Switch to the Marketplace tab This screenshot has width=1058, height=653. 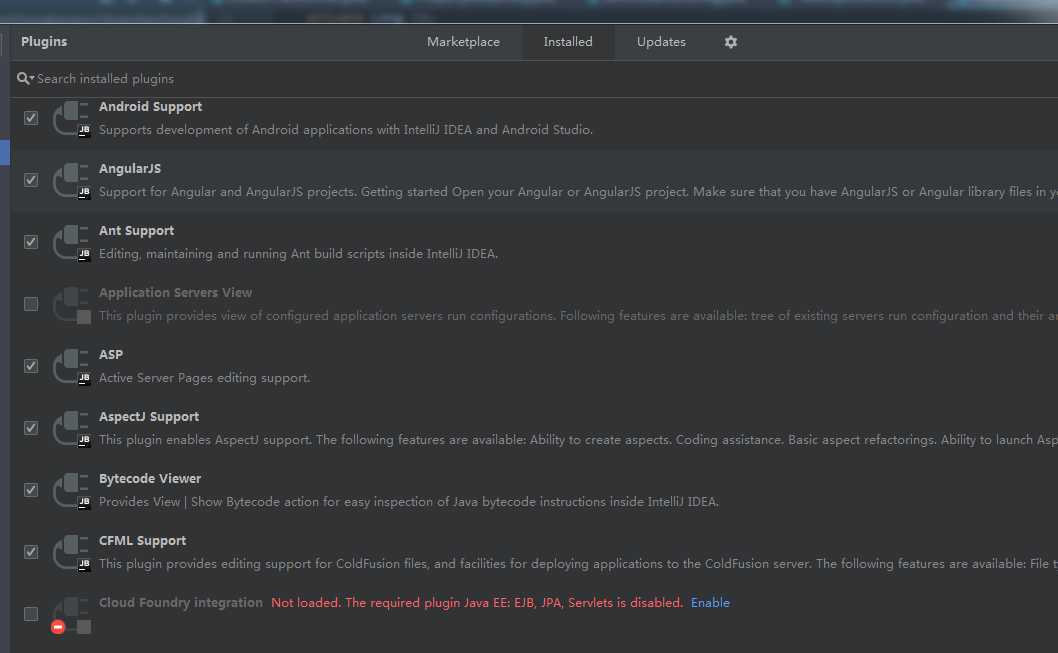(x=463, y=42)
